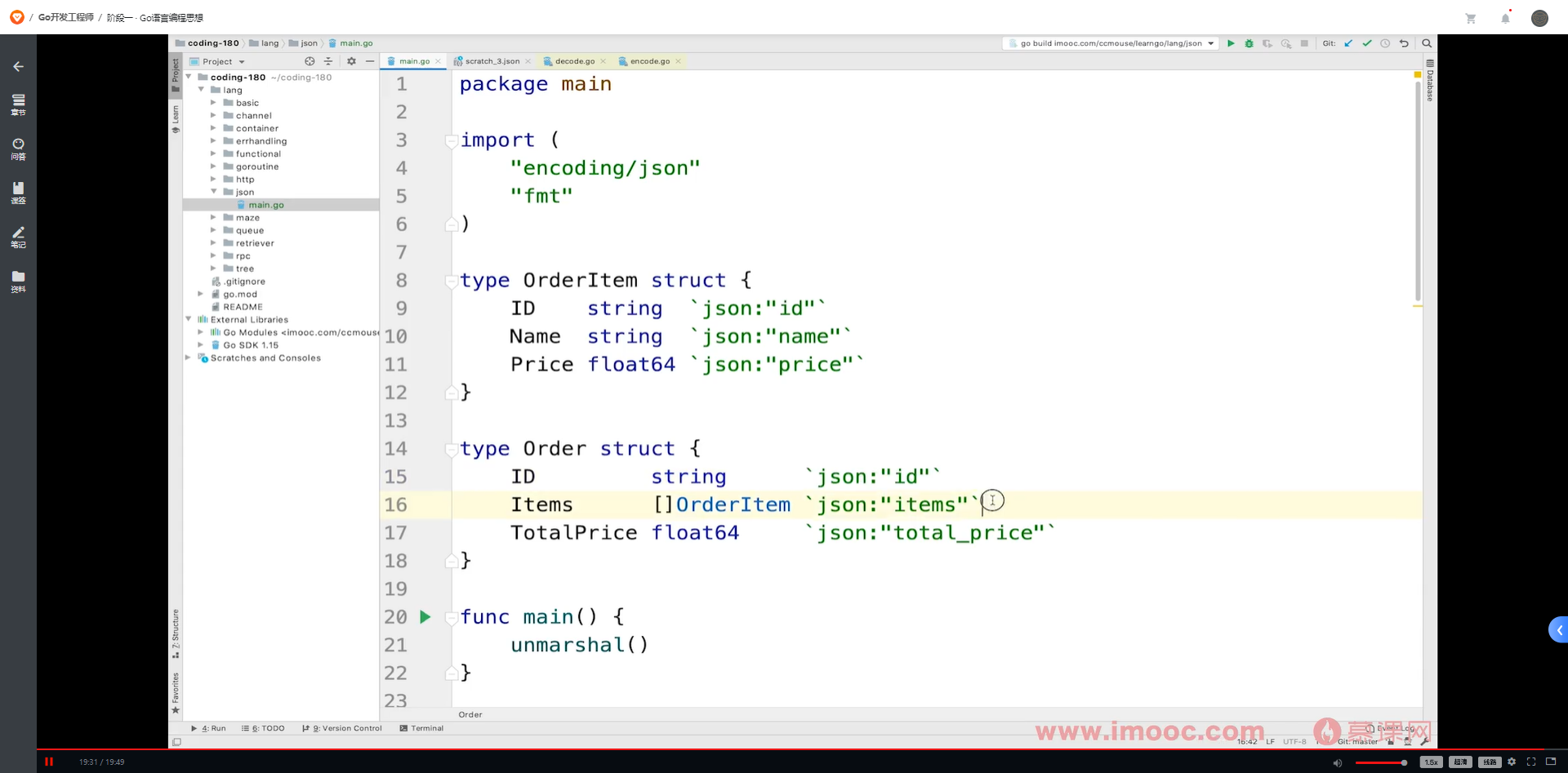
Task: Revert changes with rollback arrow
Action: click(x=1404, y=43)
